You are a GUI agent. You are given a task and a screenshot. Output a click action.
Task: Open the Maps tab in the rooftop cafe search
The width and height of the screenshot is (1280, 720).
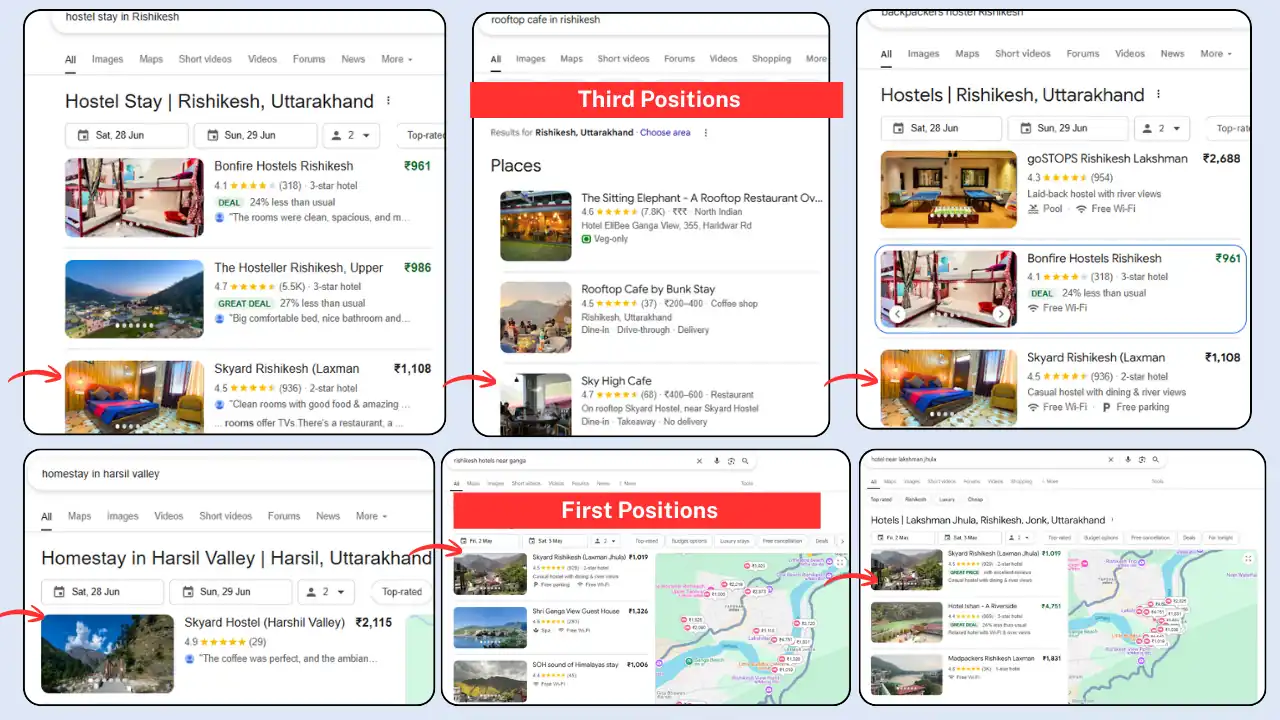pos(571,59)
